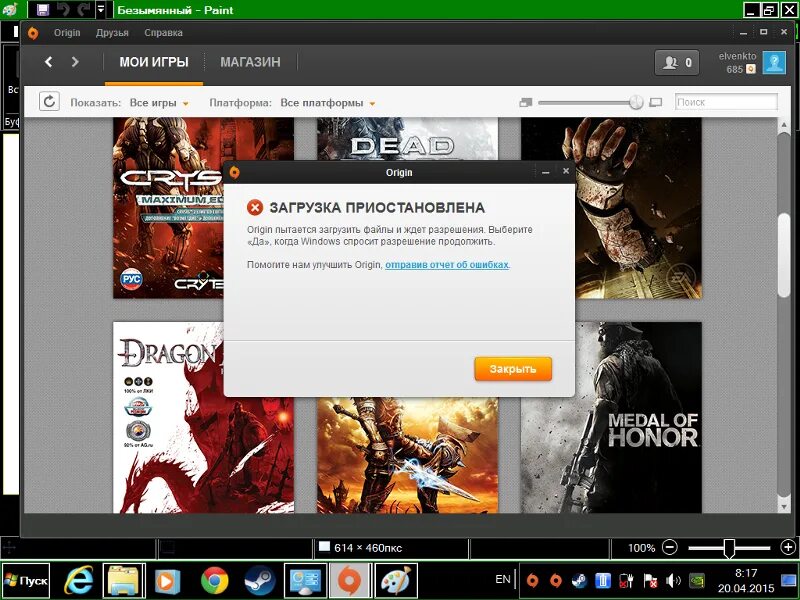Click the Origin logo in the main window menu bar
Image resolution: width=800 pixels, height=600 pixels.
[x=33, y=33]
